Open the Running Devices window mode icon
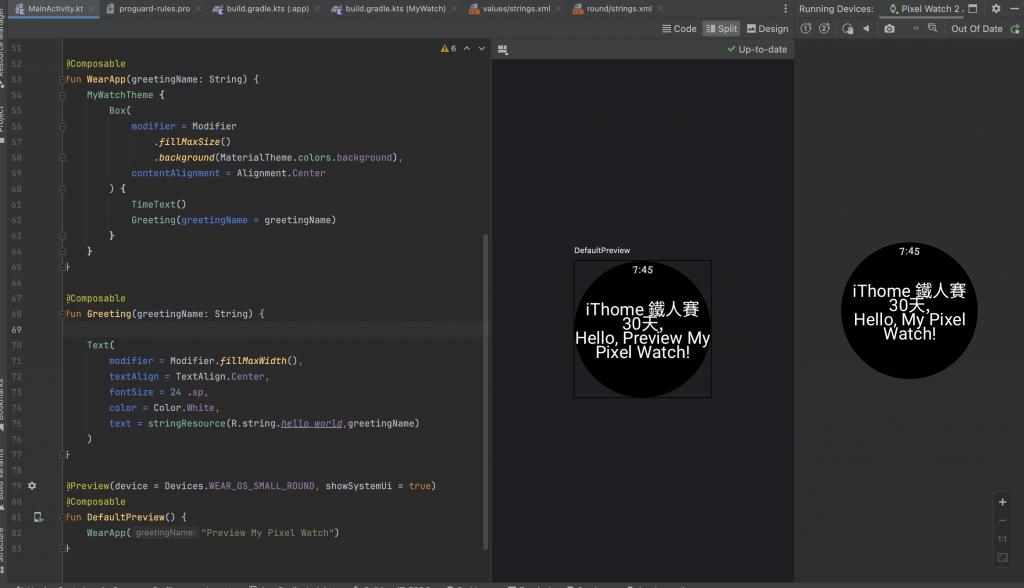1024x588 pixels. coord(972,8)
